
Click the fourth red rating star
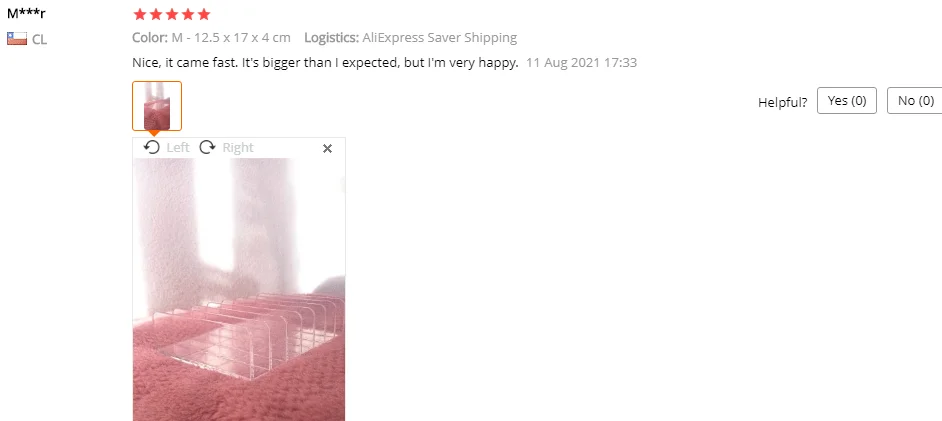tap(188, 14)
